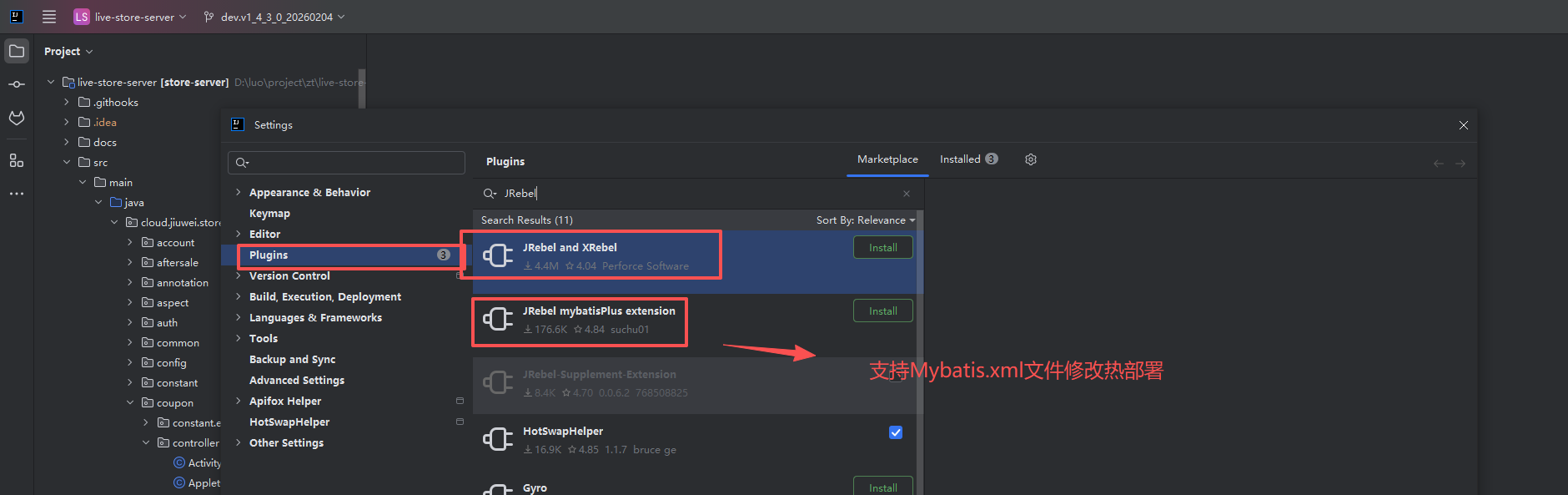
Task: Click the plugin search magnifier icon
Action: click(490, 194)
